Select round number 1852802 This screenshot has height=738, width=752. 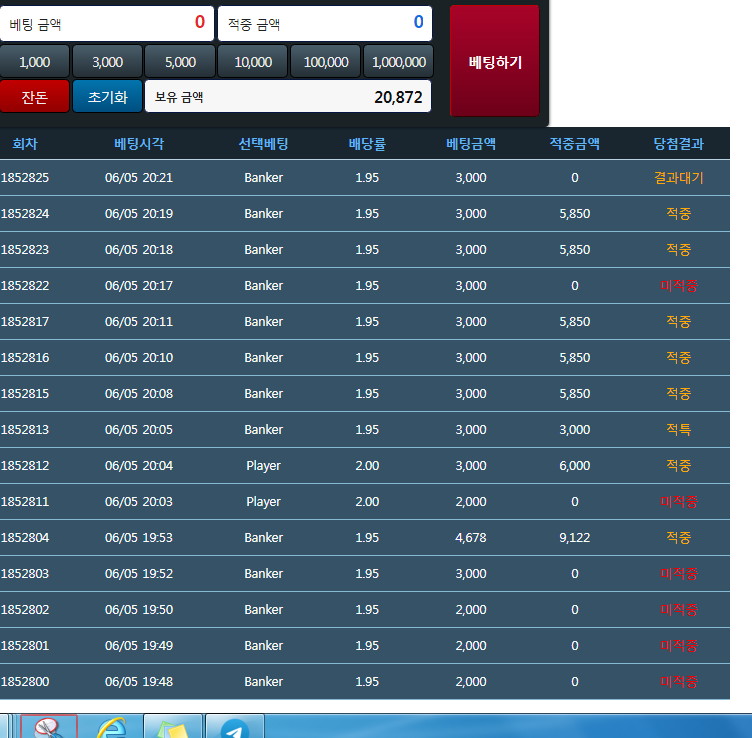coord(25,609)
